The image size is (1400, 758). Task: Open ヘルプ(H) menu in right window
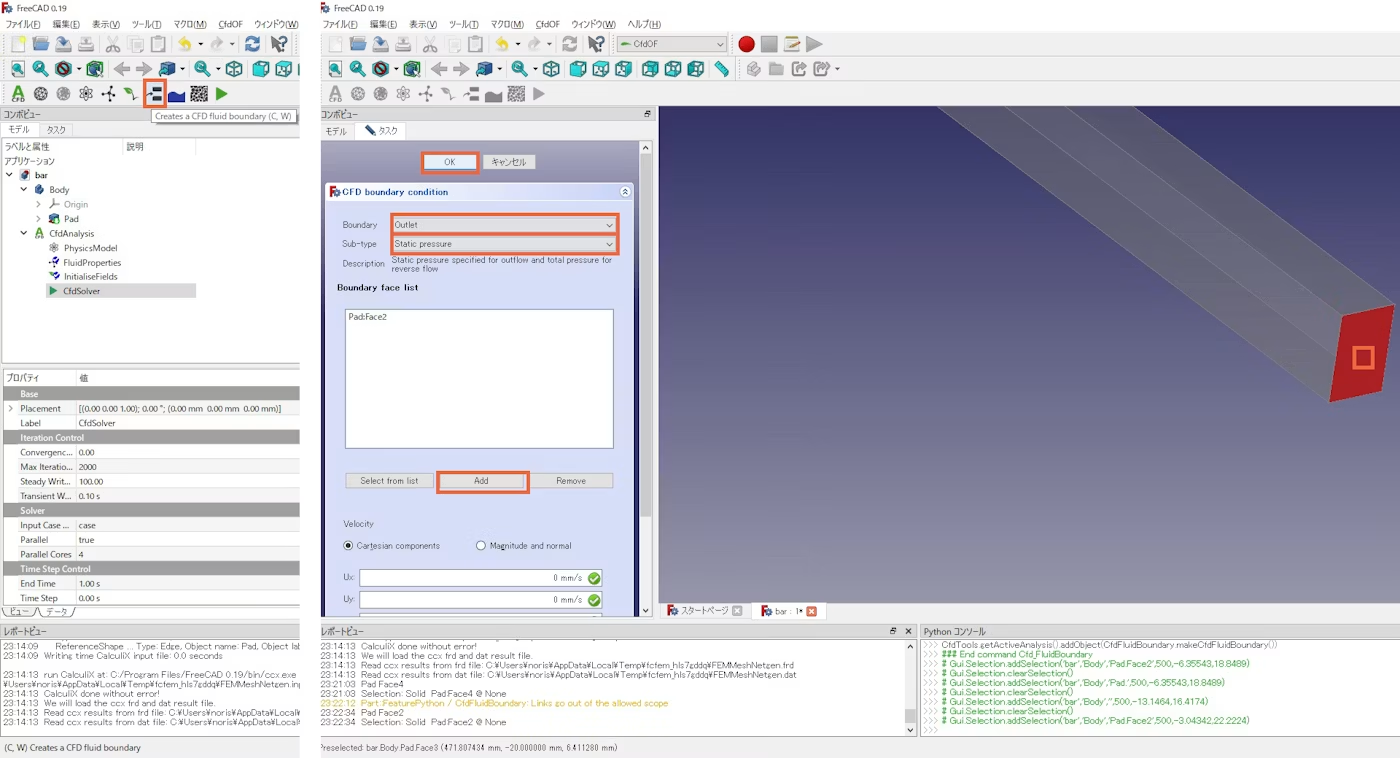coord(644,24)
